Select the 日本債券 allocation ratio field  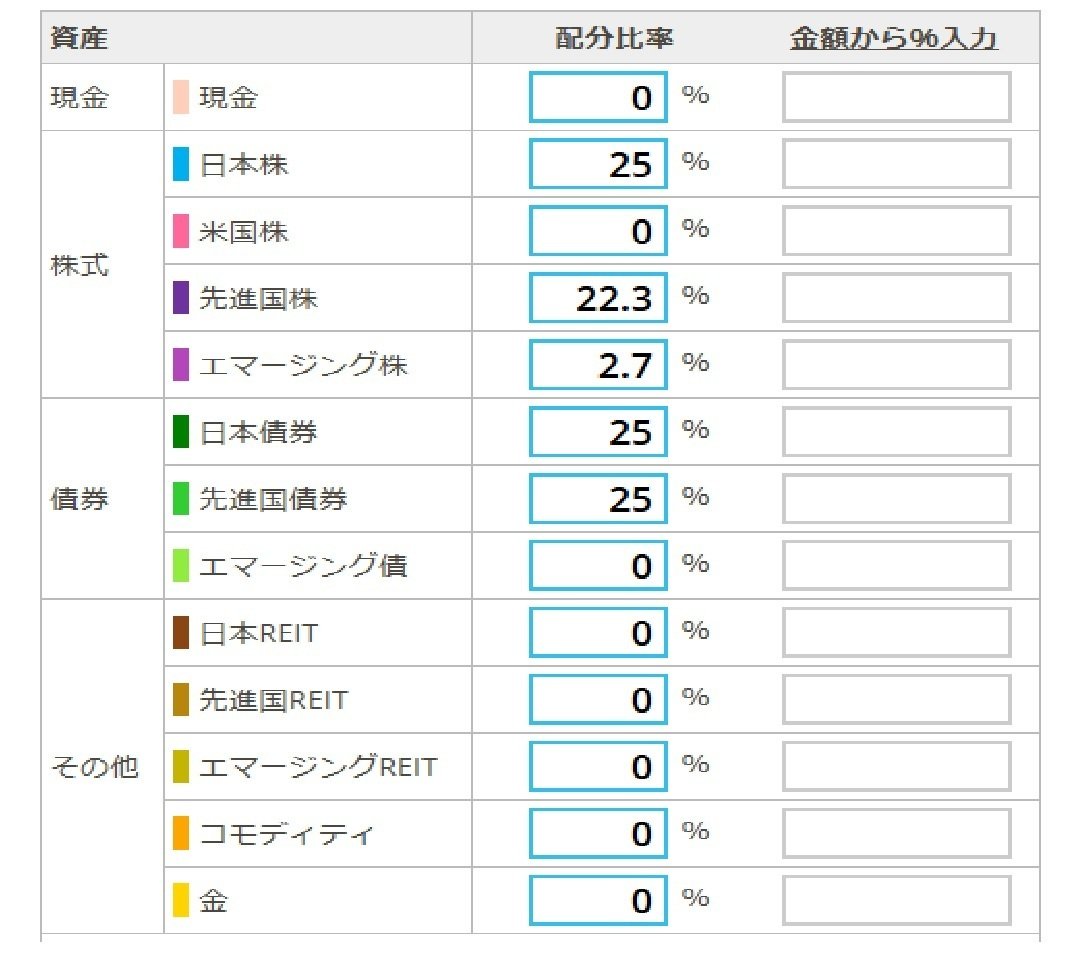point(598,432)
